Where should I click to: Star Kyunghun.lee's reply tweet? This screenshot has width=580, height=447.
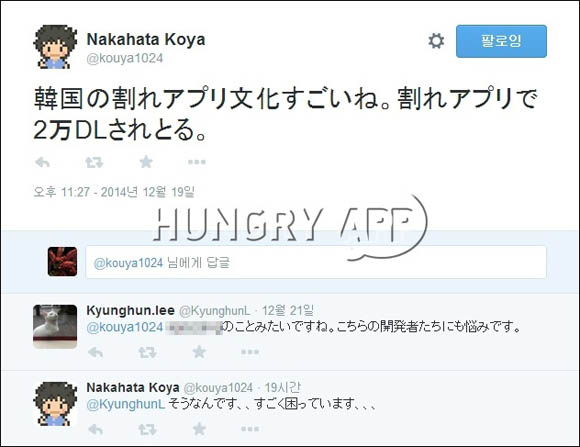(x=199, y=352)
